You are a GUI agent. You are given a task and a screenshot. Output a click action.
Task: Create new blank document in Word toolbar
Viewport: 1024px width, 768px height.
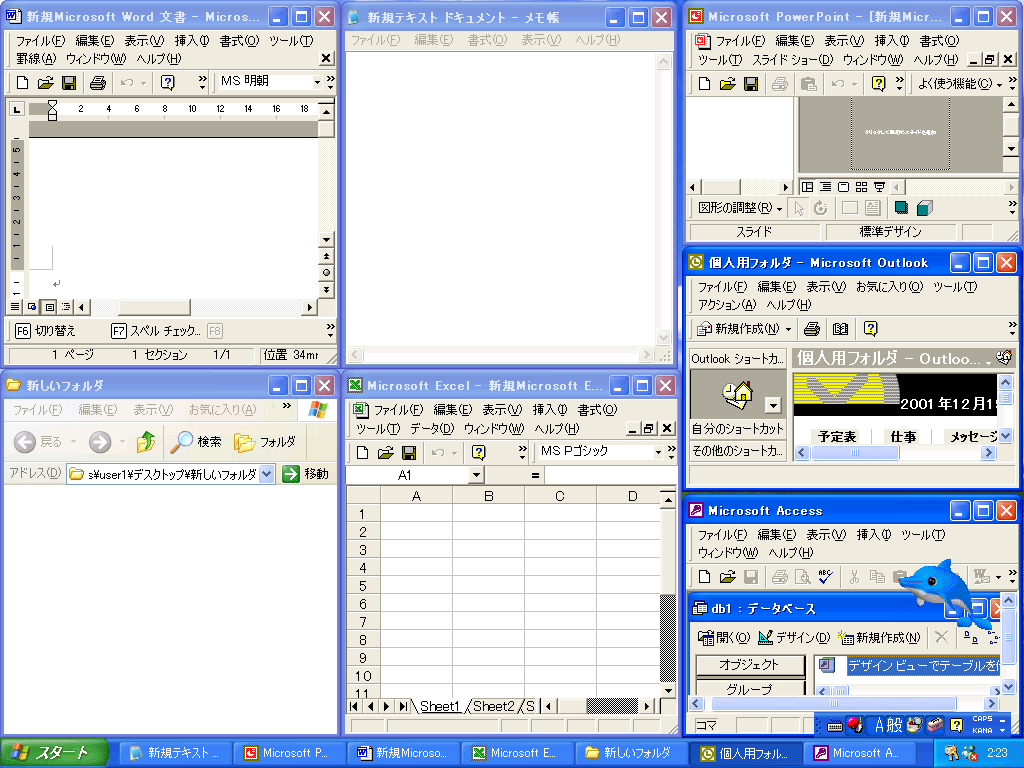[x=22, y=83]
